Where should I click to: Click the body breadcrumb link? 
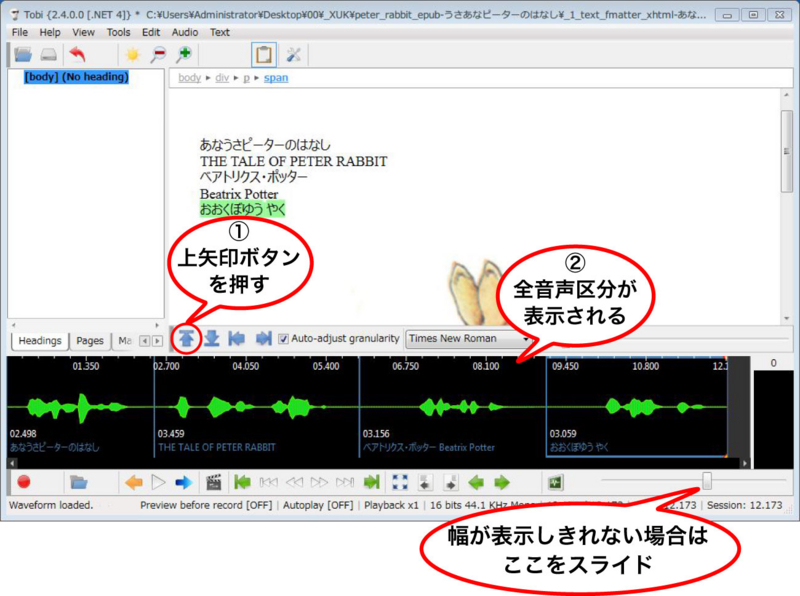190,77
